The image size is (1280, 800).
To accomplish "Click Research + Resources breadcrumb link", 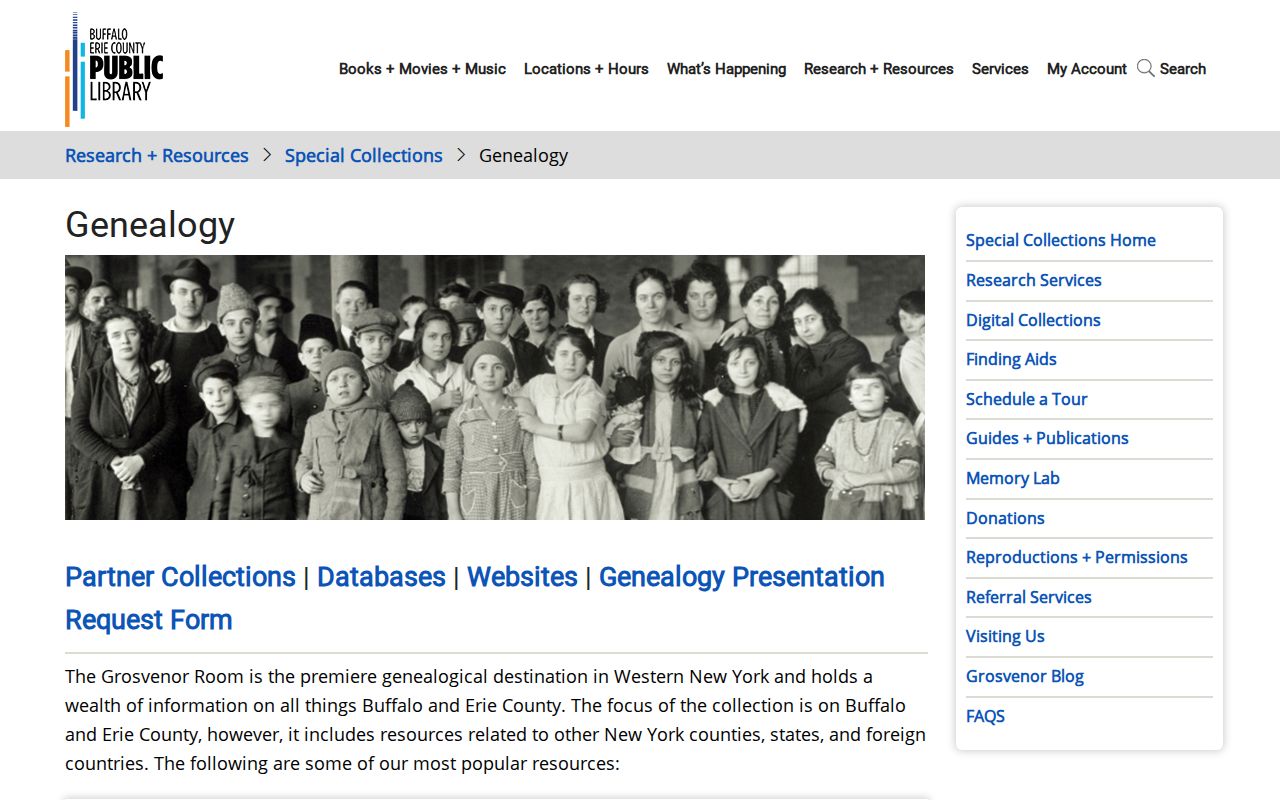I will click(157, 155).
